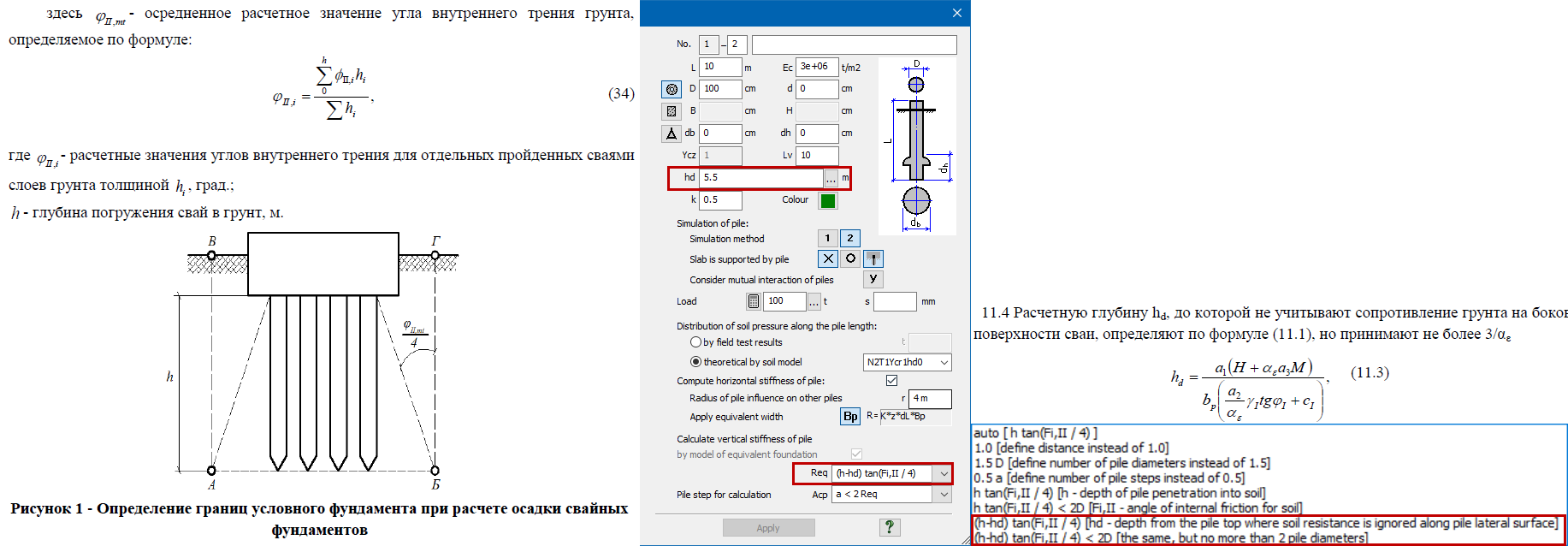Image resolution: width=1568 pixels, height=546 pixels.
Task: Expand the Req formula dropdown
Action: [944, 473]
